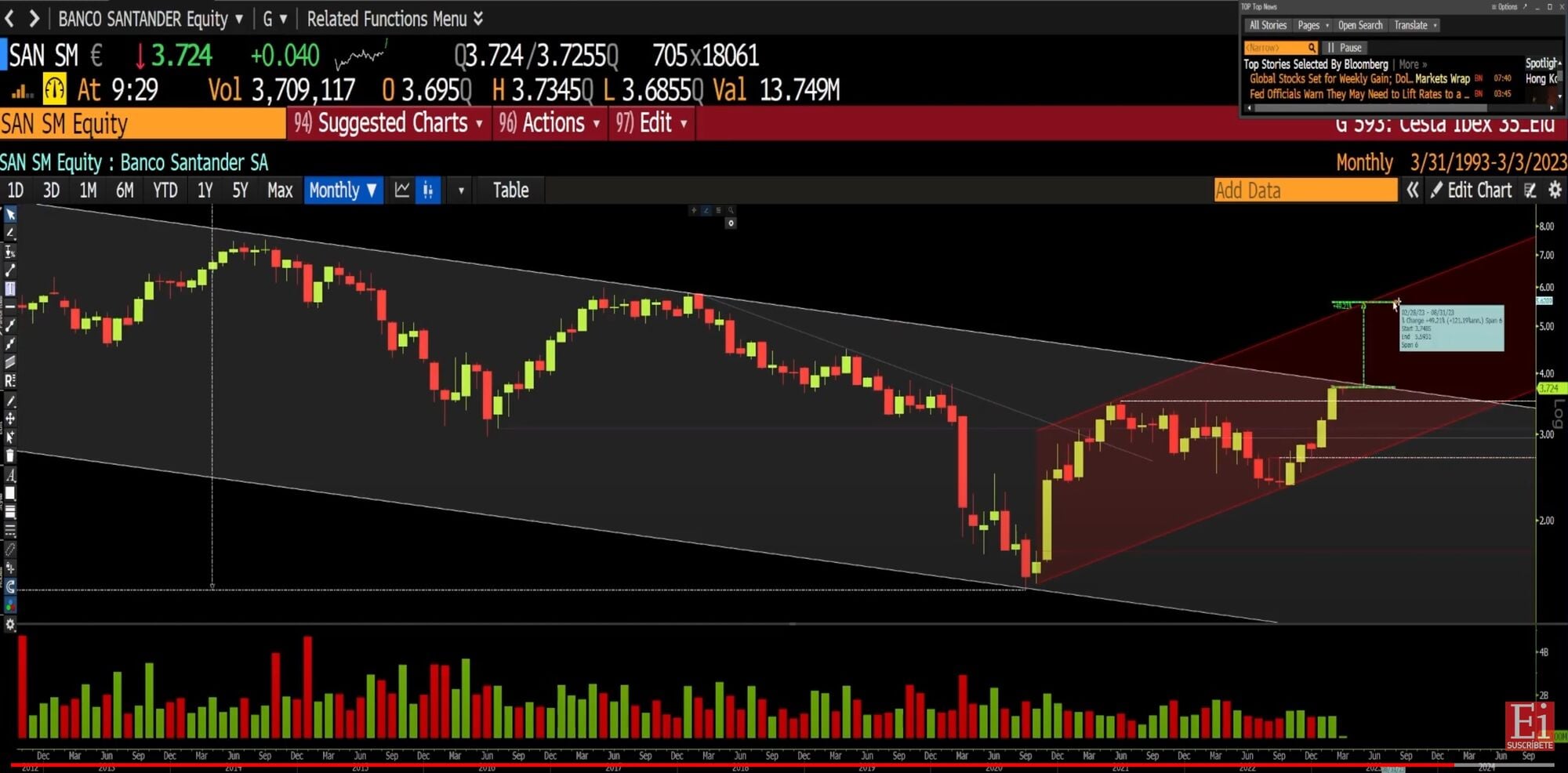
Task: Click Open Search in Top News window
Action: [1360, 25]
